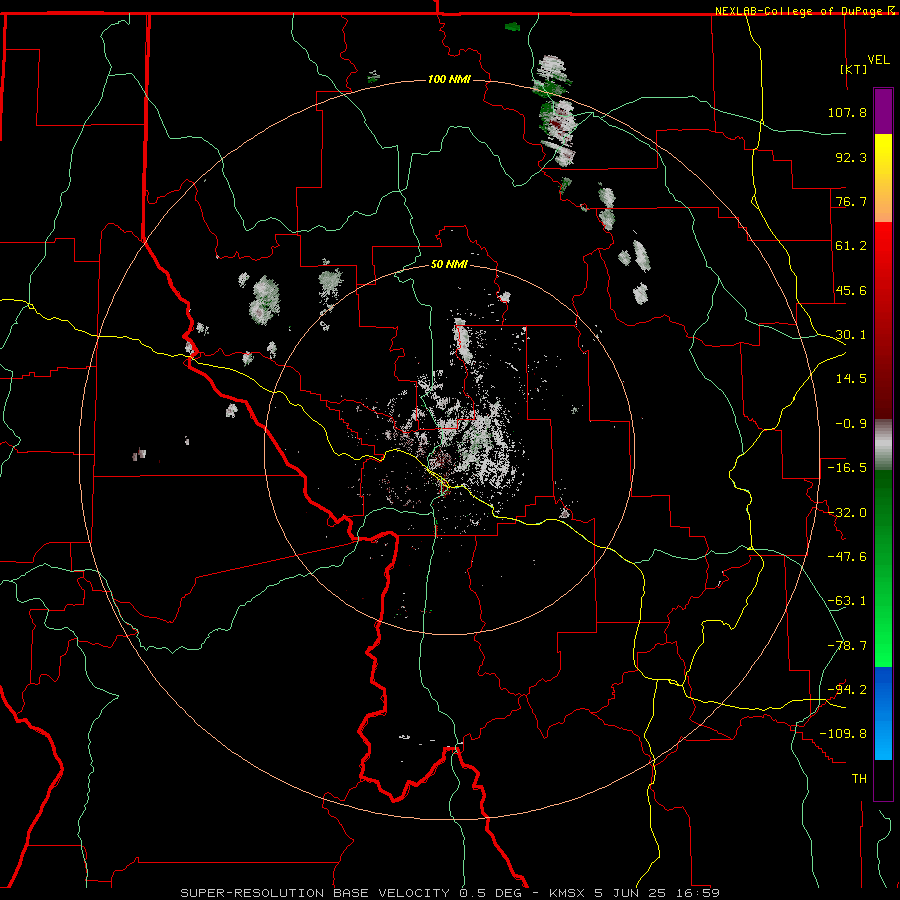Click the SUPER-RESOLUTION BASE VELOCITY caption text
Viewport: 900px width, 900px height.
(x=317, y=893)
